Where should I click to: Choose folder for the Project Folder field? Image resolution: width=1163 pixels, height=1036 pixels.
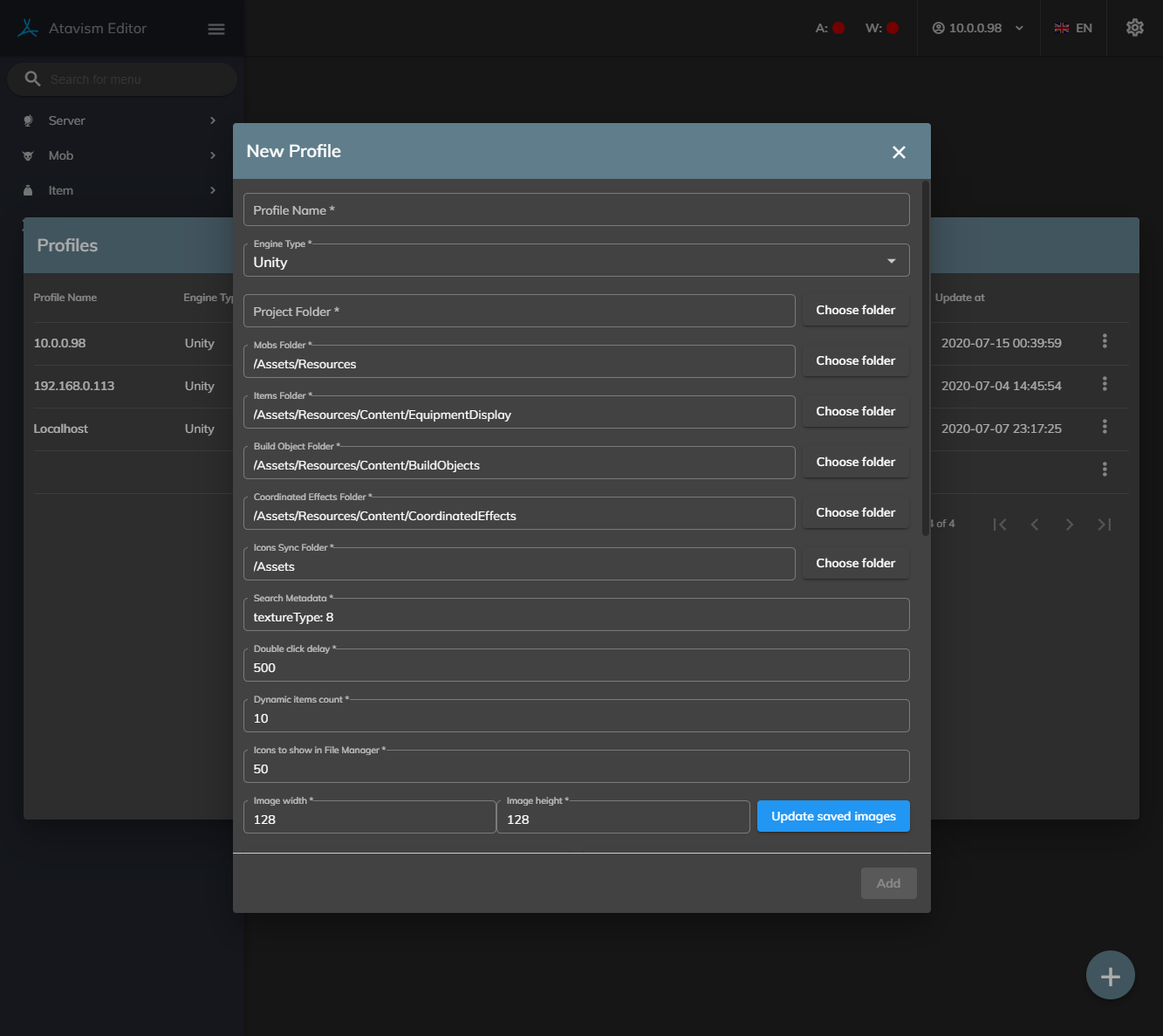click(855, 310)
